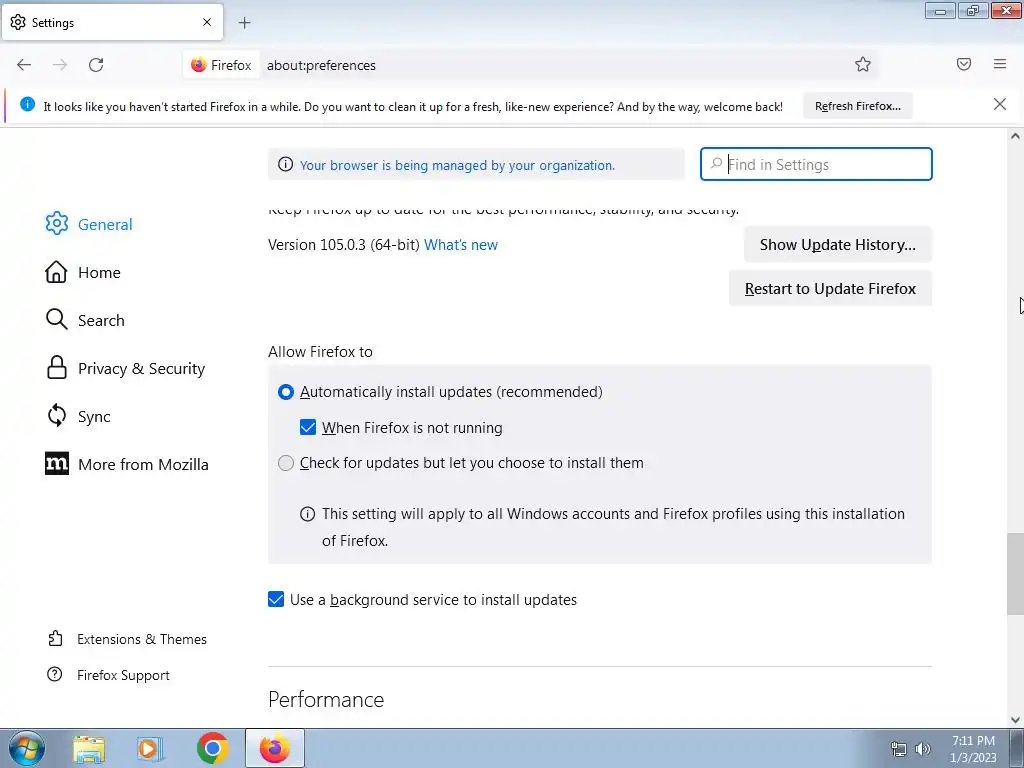The width and height of the screenshot is (1024, 768).
Task: Open a new tab with the plus icon
Action: tap(244, 23)
